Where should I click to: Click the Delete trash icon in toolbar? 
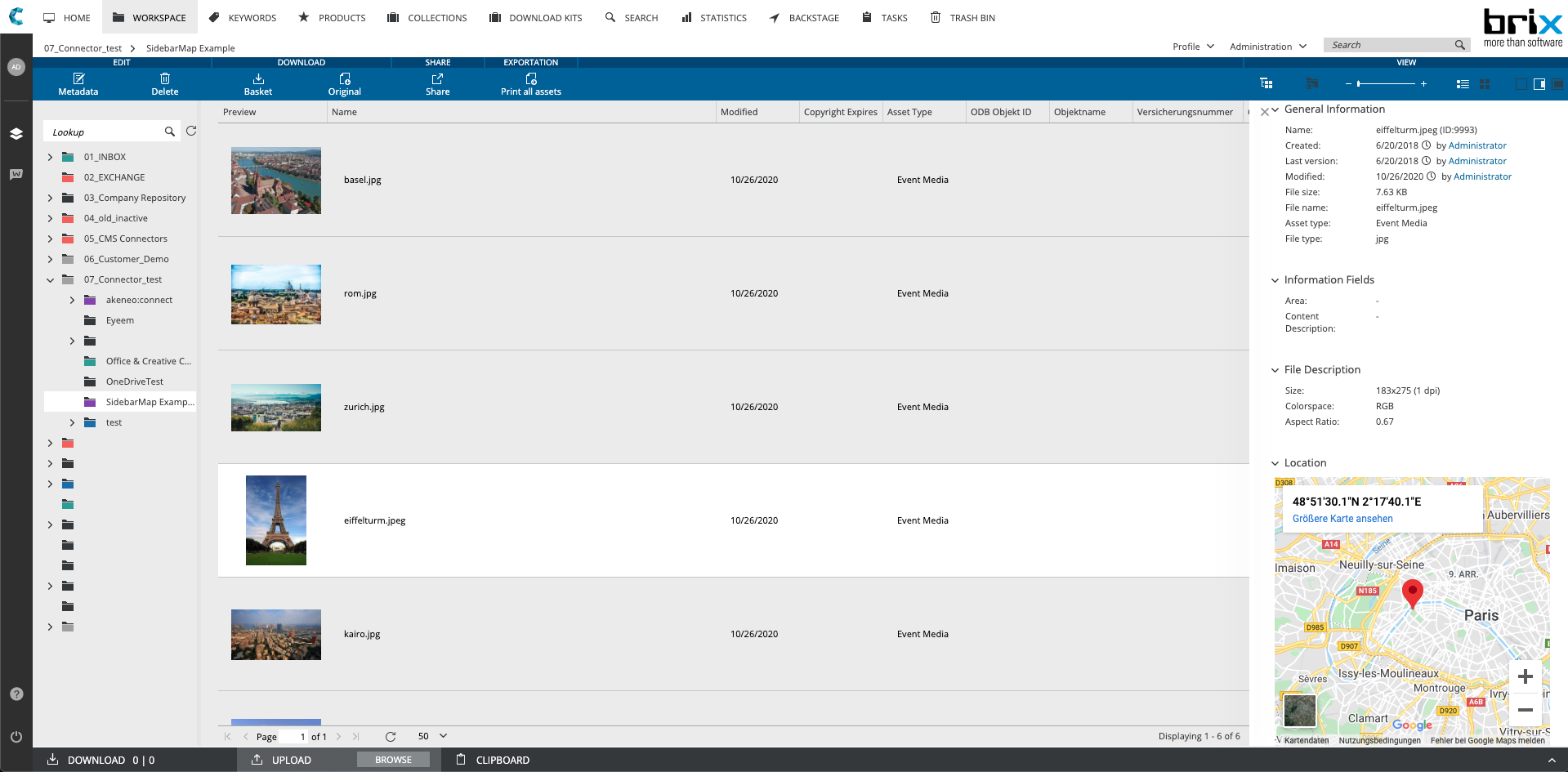click(x=165, y=78)
